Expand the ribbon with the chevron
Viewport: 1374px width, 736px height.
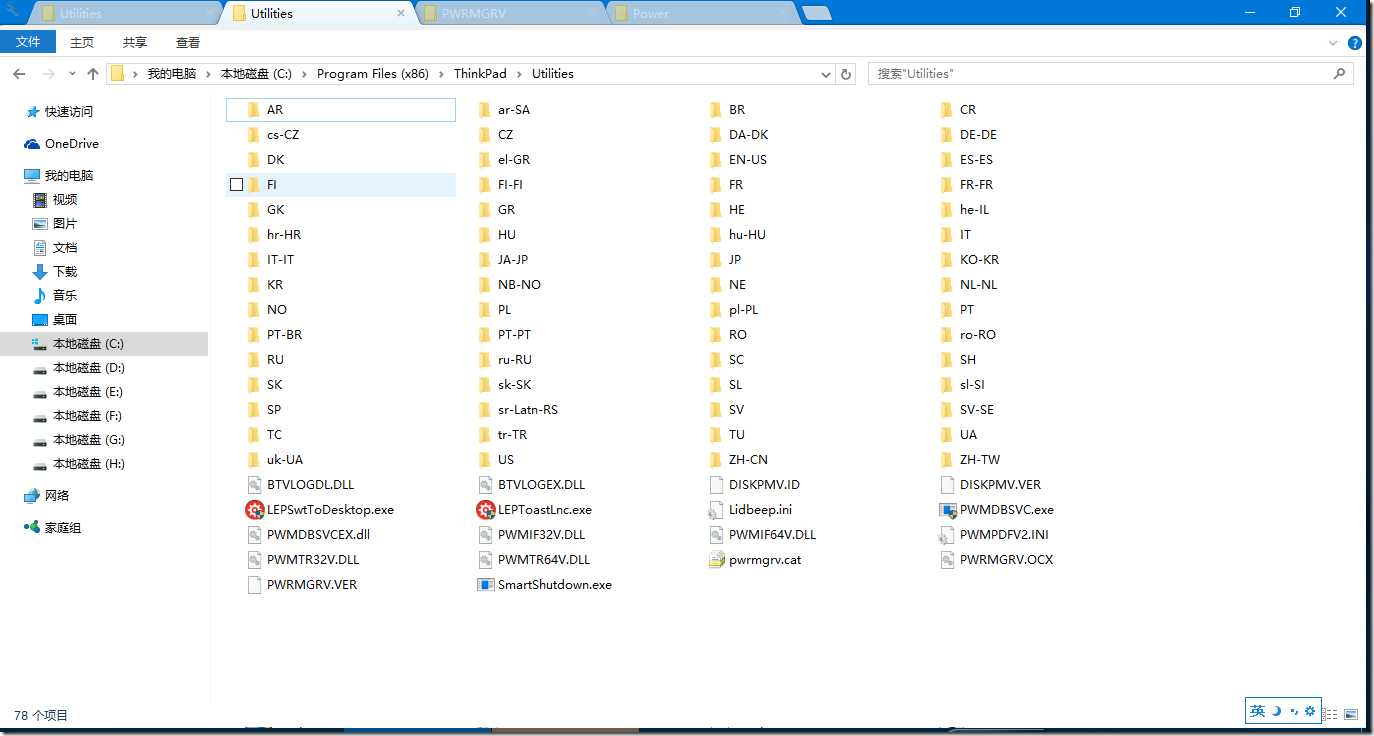point(1333,43)
